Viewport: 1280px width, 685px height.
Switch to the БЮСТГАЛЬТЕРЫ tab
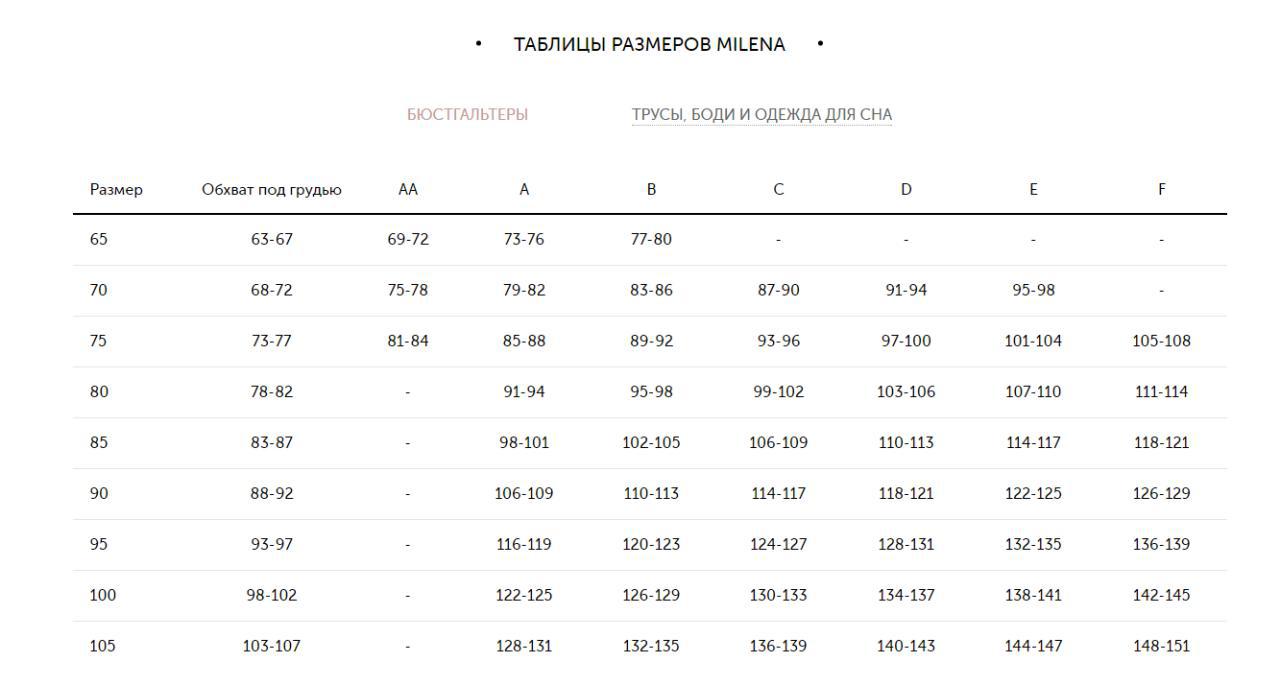pyautogui.click(x=467, y=115)
